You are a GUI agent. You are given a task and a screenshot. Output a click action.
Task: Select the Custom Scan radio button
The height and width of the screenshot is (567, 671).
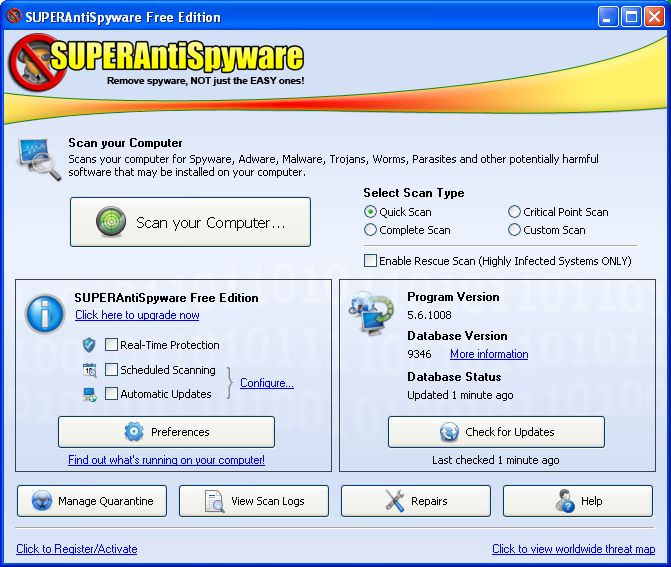tap(515, 230)
